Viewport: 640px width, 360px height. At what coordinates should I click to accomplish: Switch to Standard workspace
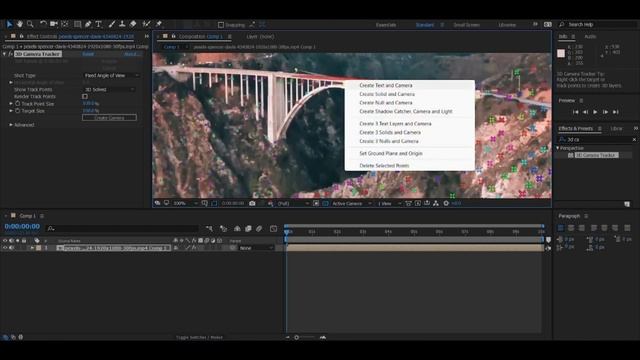point(424,25)
